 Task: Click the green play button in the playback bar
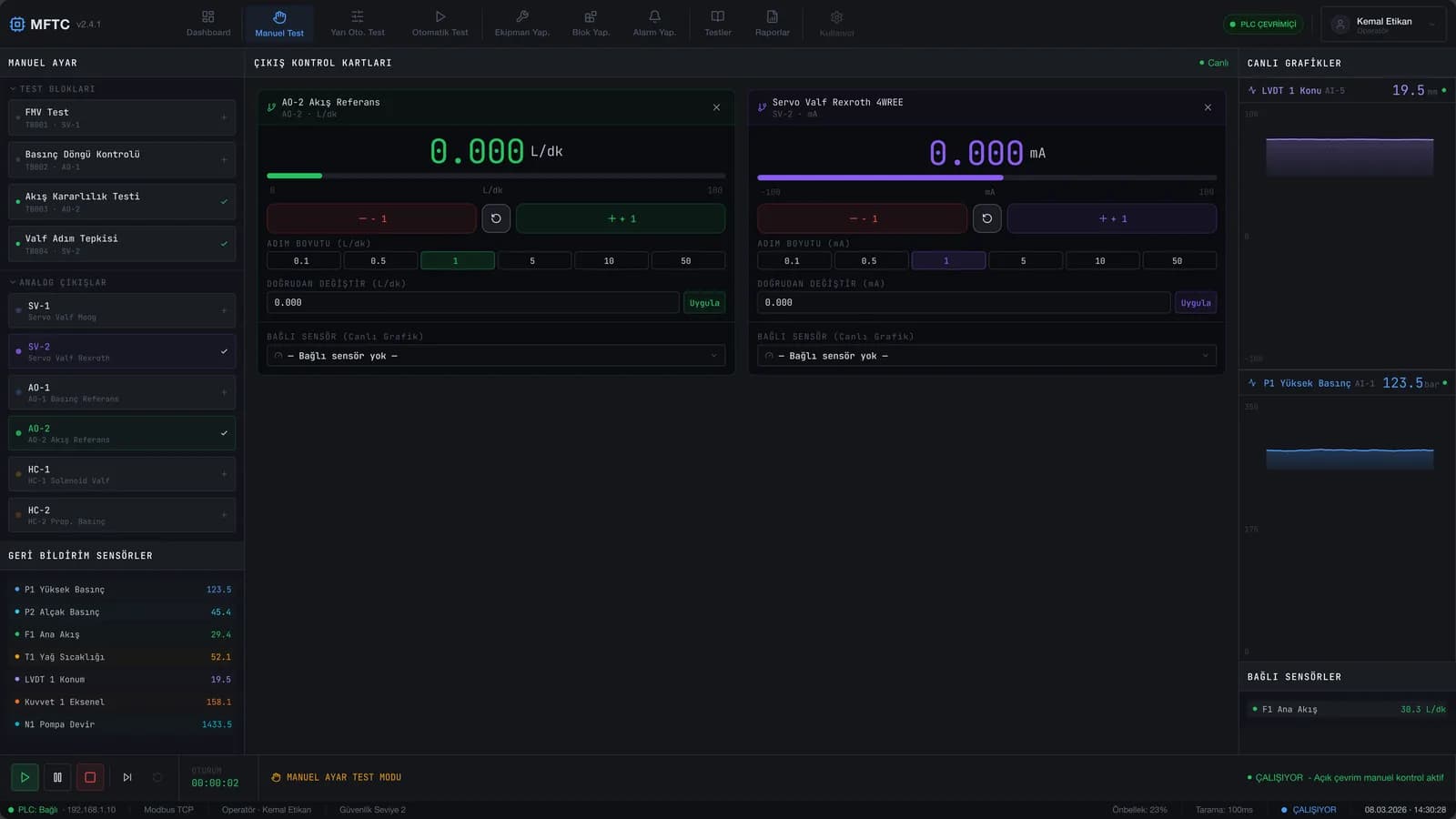tap(25, 777)
